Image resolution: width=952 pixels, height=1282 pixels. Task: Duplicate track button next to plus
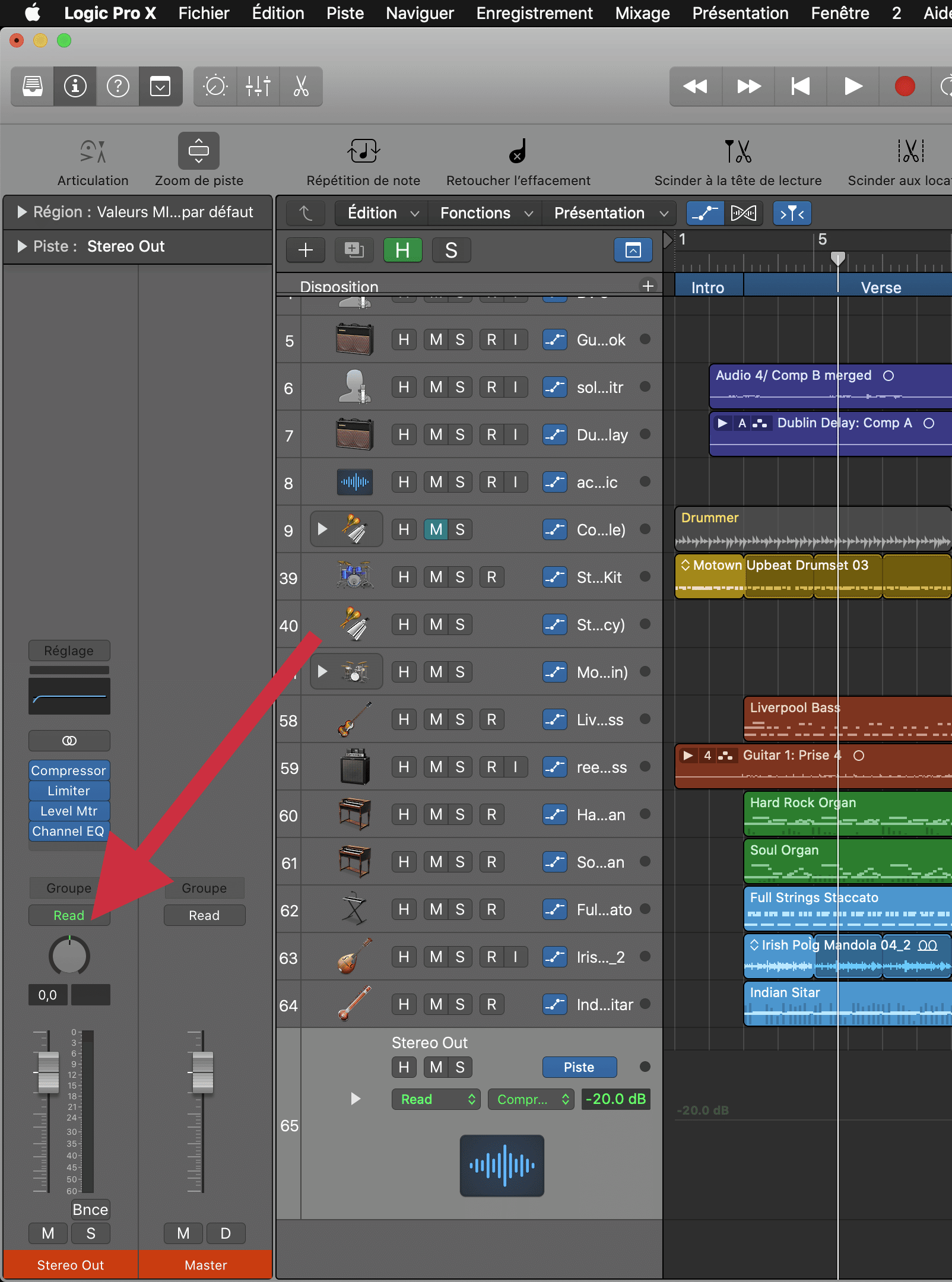(354, 250)
